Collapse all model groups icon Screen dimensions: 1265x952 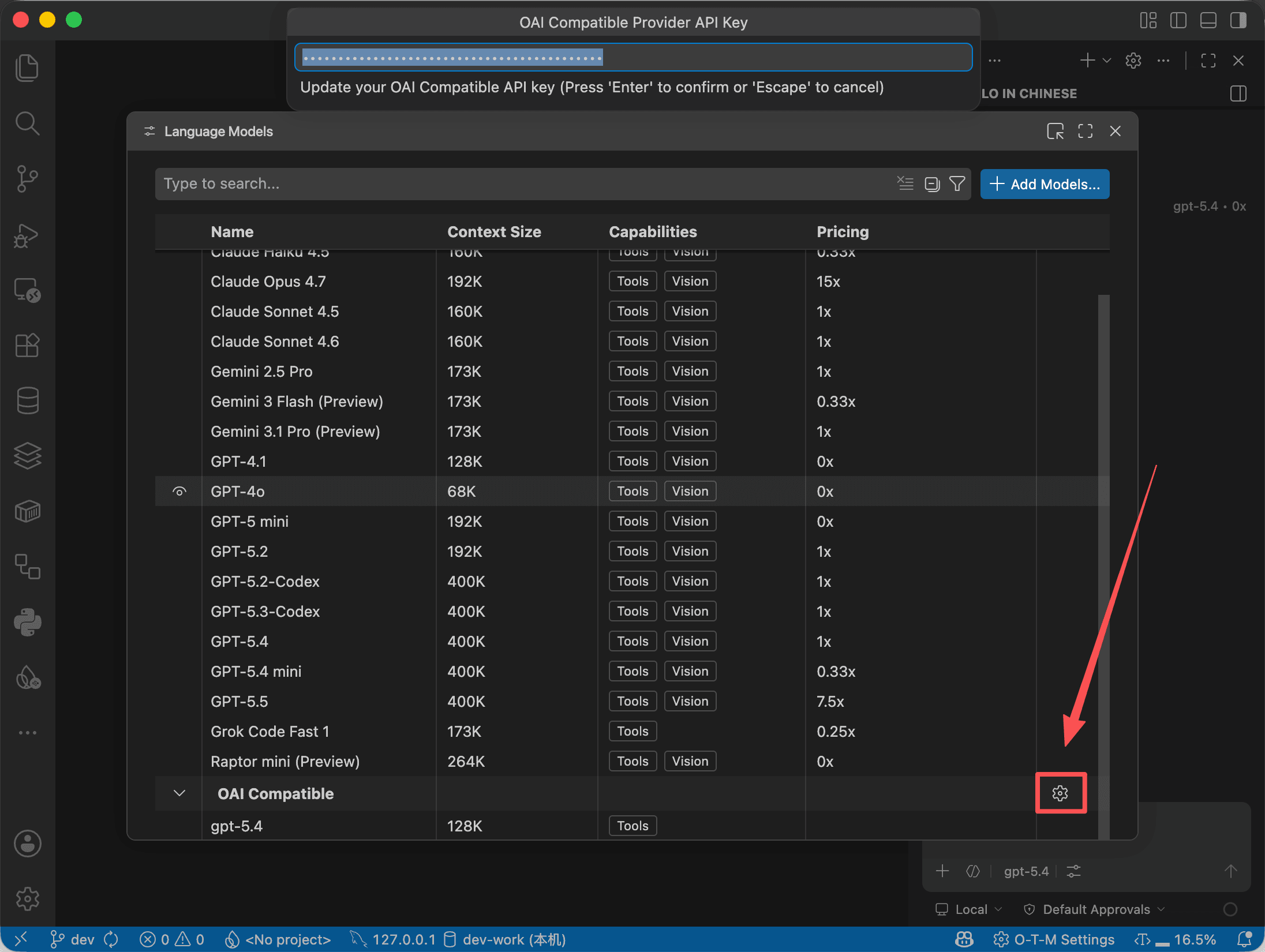tap(932, 183)
